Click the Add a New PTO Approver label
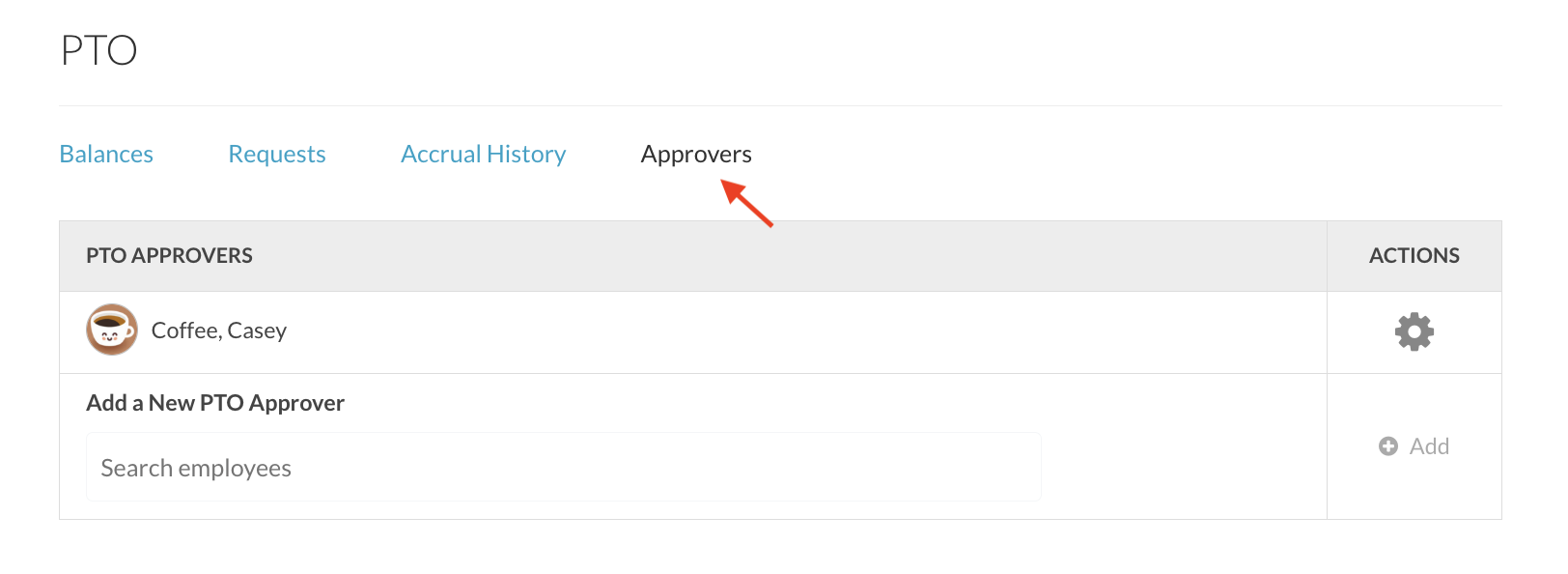 (215, 403)
